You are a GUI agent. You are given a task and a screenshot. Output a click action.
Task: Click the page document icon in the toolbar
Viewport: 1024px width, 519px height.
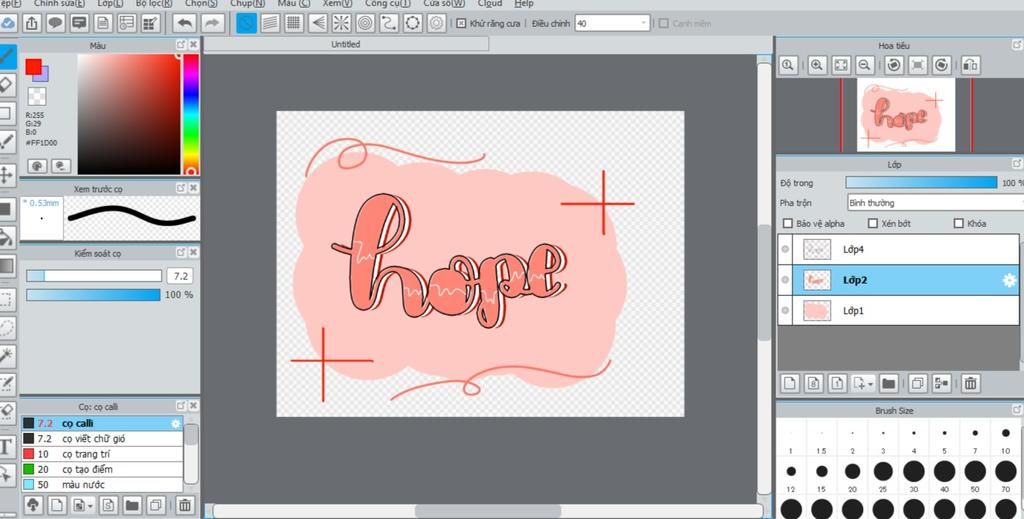(x=103, y=24)
